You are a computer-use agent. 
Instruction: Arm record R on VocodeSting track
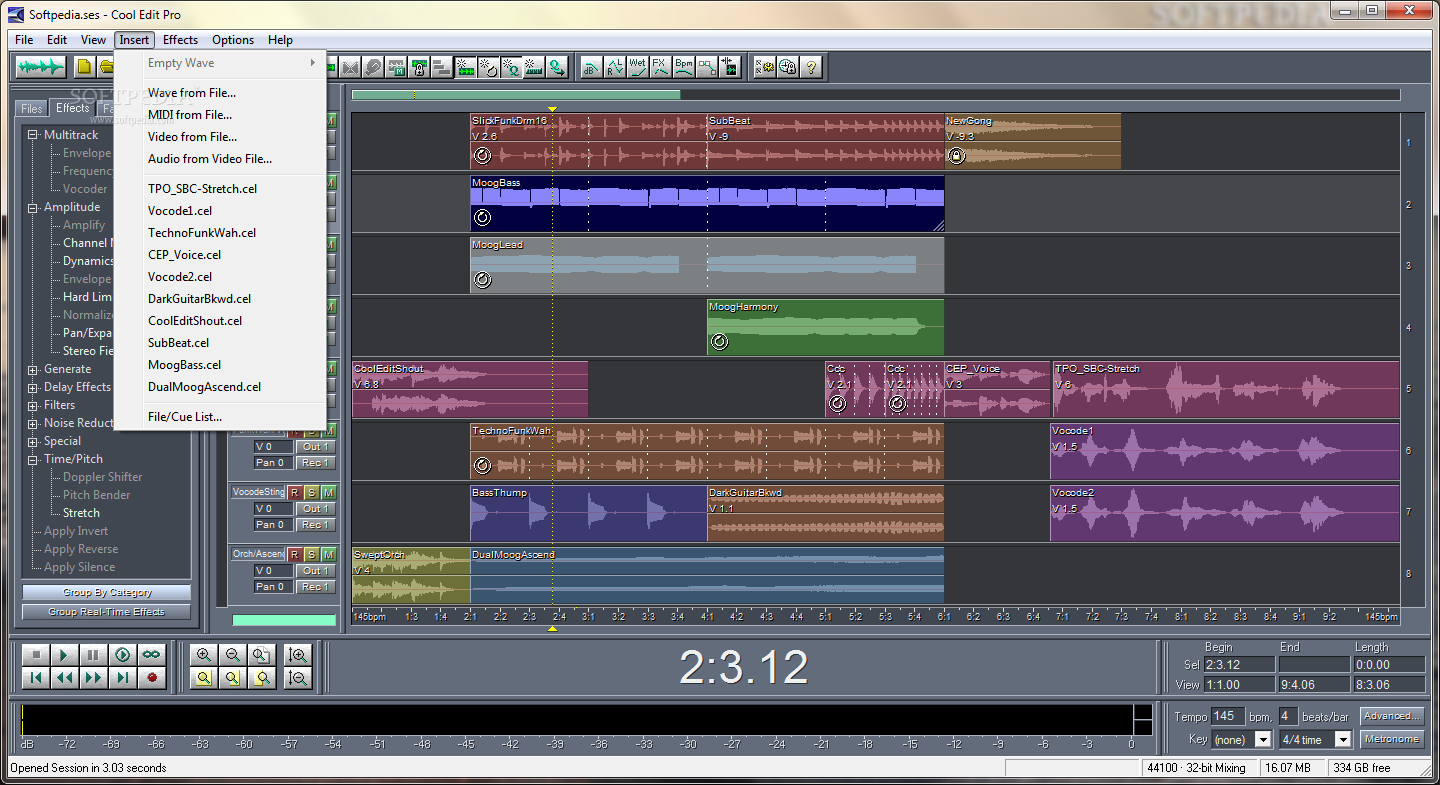click(294, 492)
